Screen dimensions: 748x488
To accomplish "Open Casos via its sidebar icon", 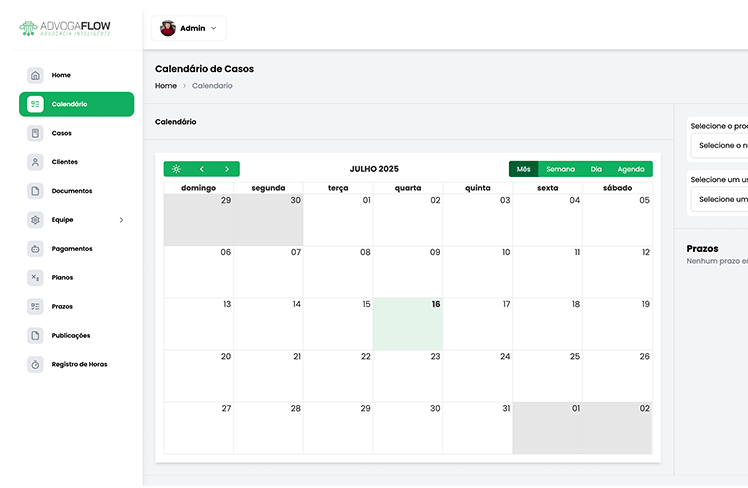I will (35, 133).
